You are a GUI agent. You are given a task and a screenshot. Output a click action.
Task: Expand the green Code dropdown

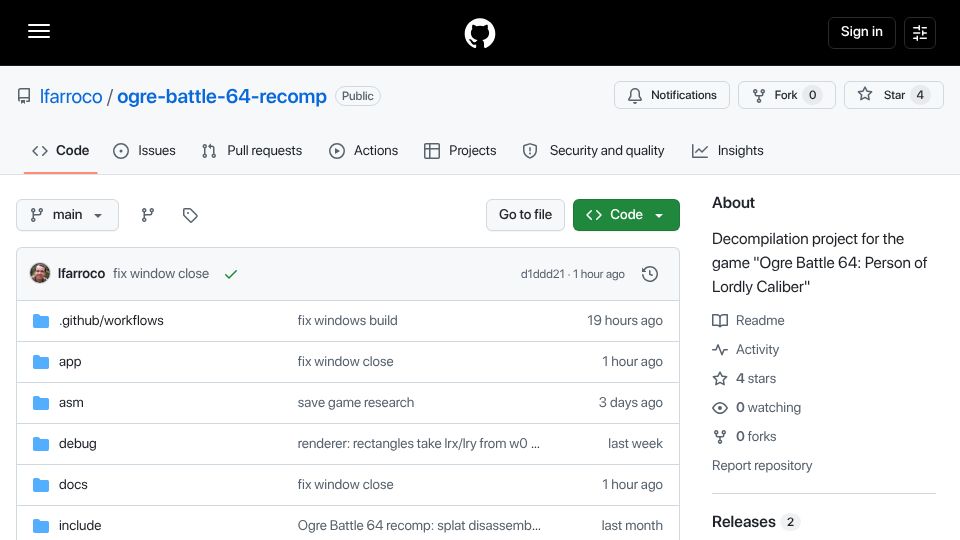(626, 215)
